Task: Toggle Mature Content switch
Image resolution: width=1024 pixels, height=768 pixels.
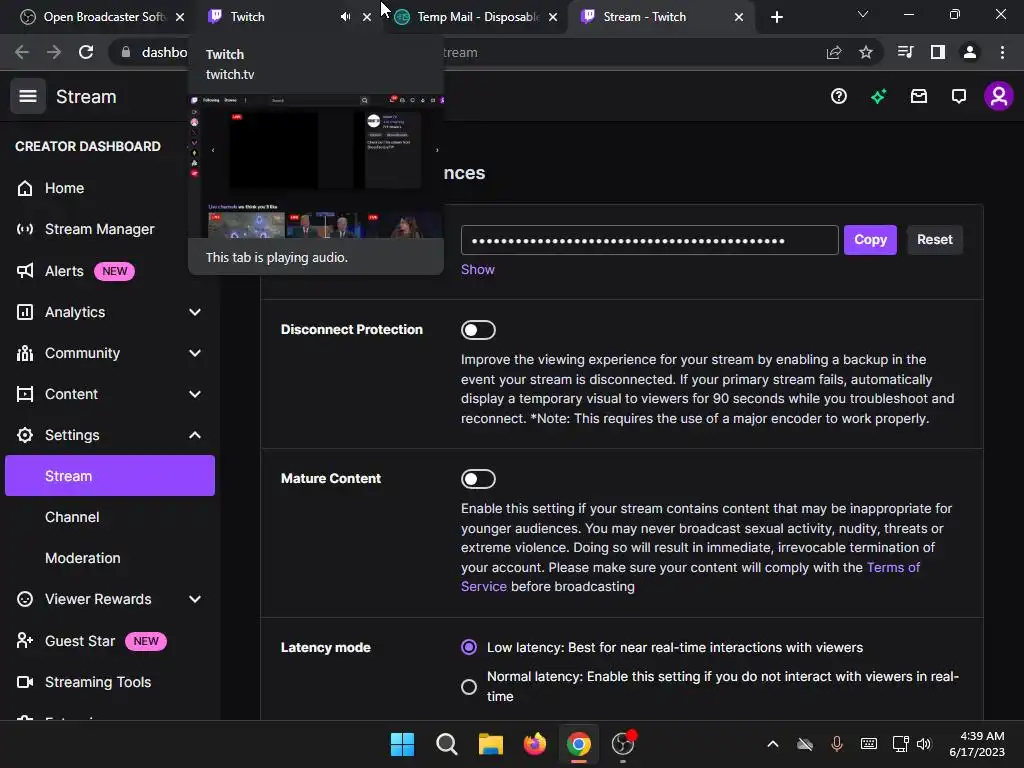Action: [478, 479]
